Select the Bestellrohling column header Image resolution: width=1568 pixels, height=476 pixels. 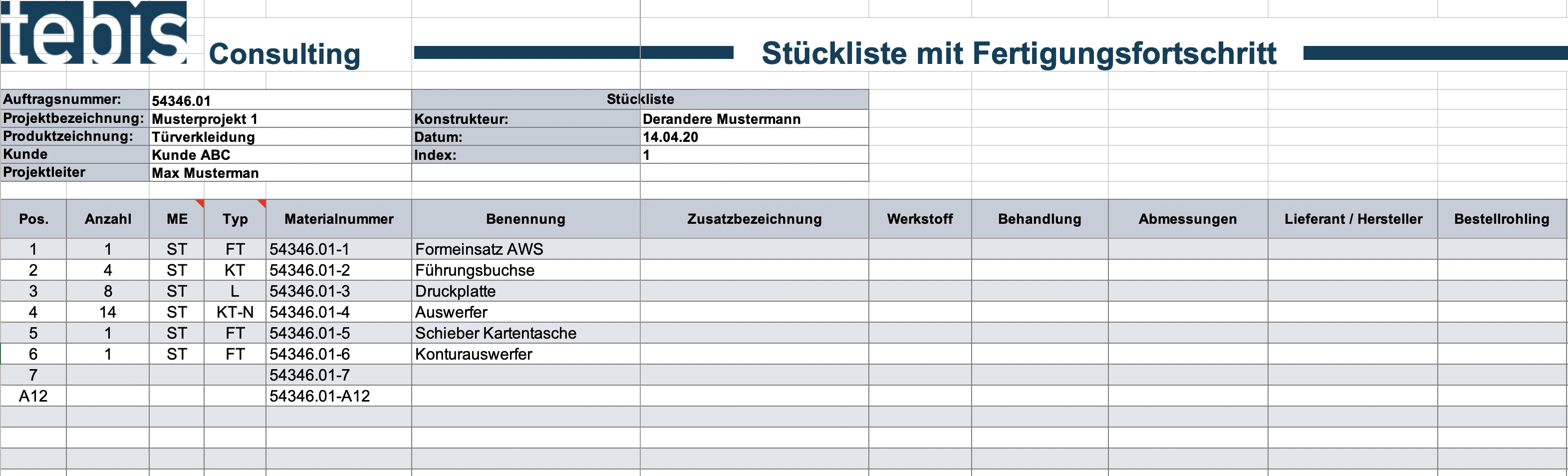tap(1502, 219)
